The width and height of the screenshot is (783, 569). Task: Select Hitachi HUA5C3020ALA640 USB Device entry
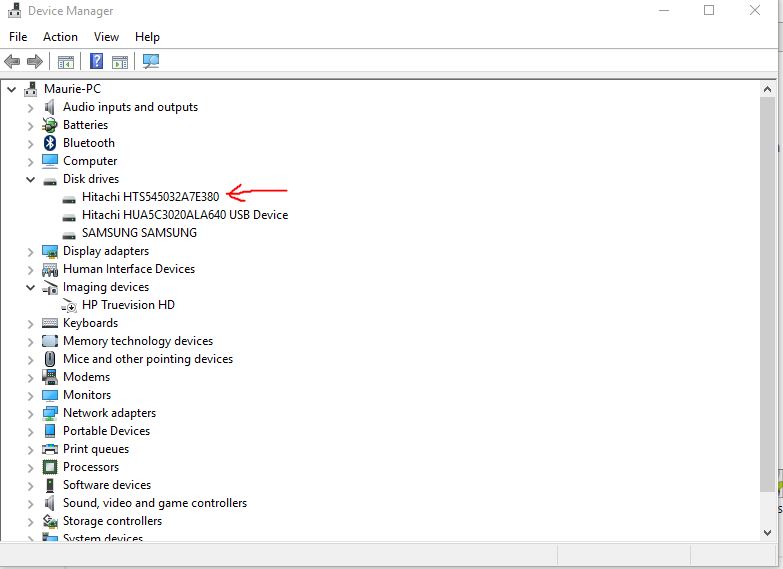[185, 215]
